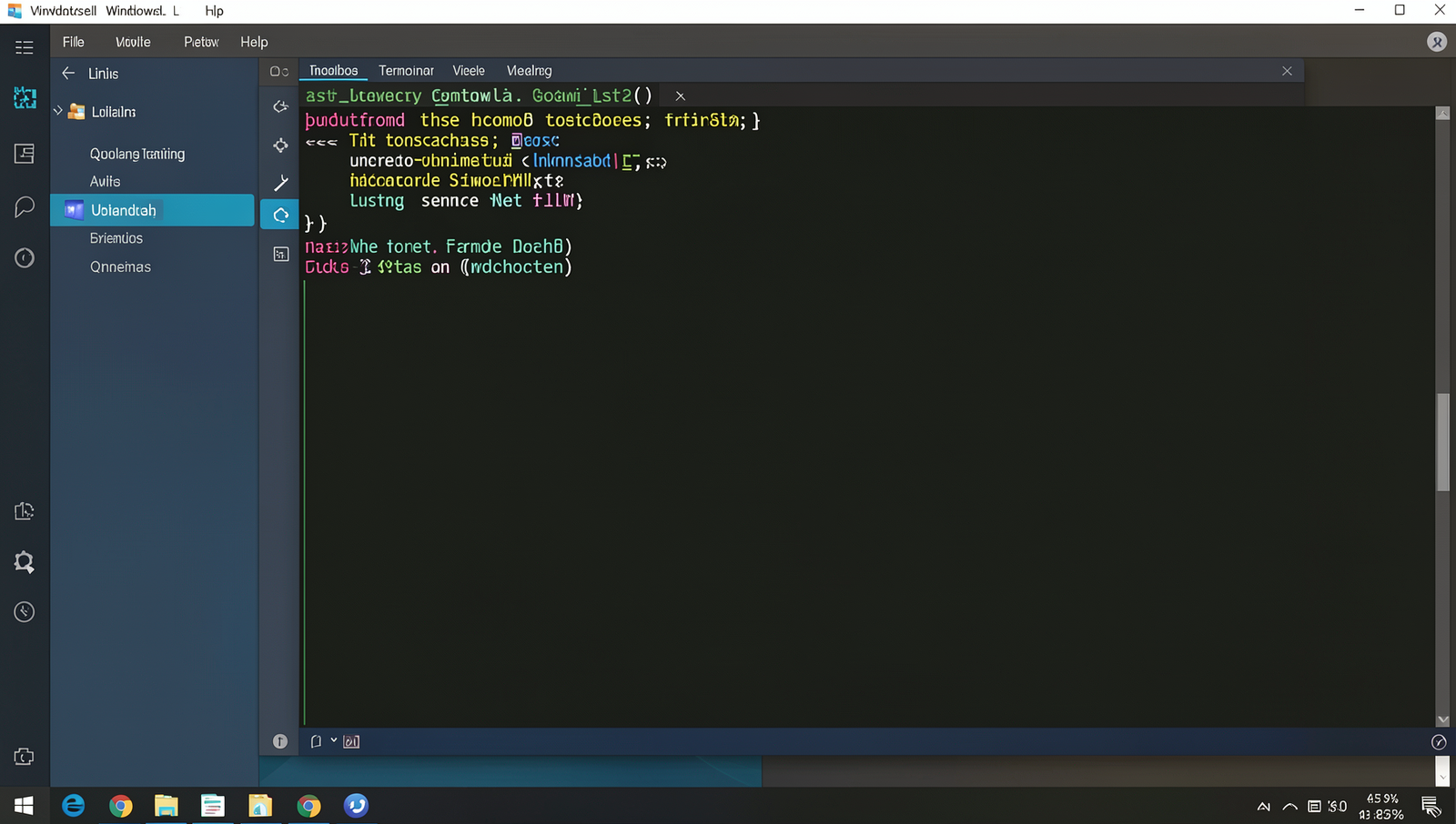Click the back arrow next to Linlis
Viewport: 1456px width, 824px height.
pyautogui.click(x=68, y=73)
